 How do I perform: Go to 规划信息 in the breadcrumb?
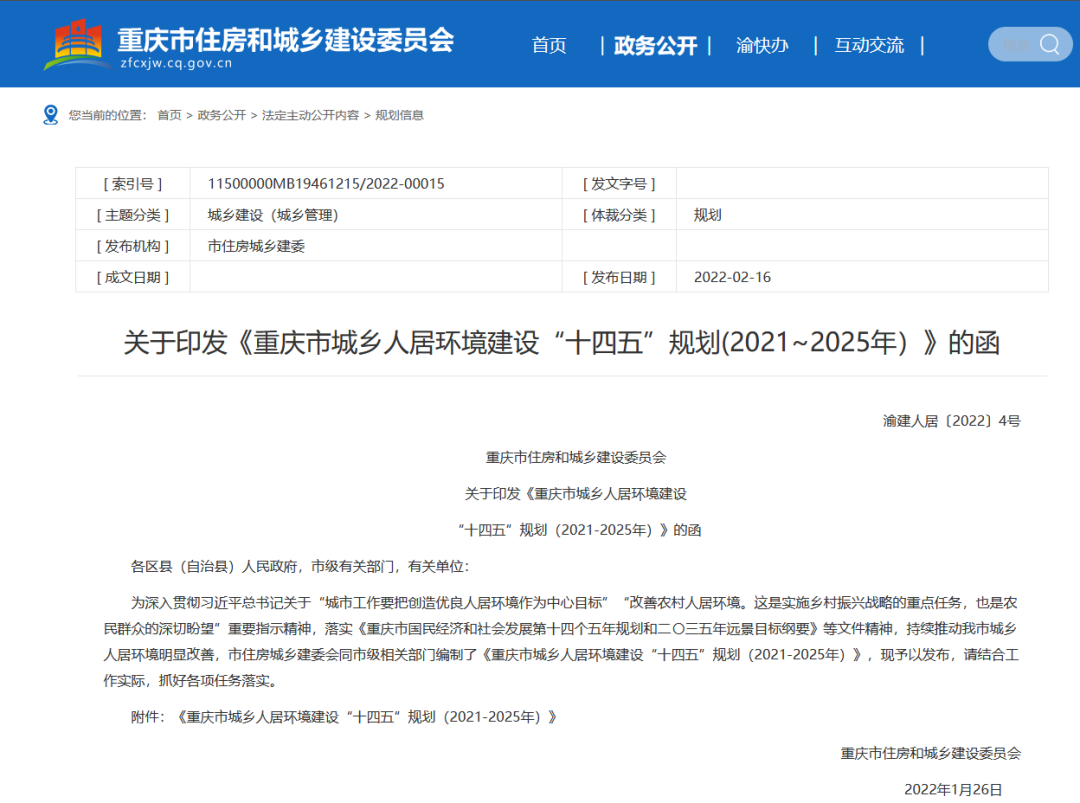point(399,115)
